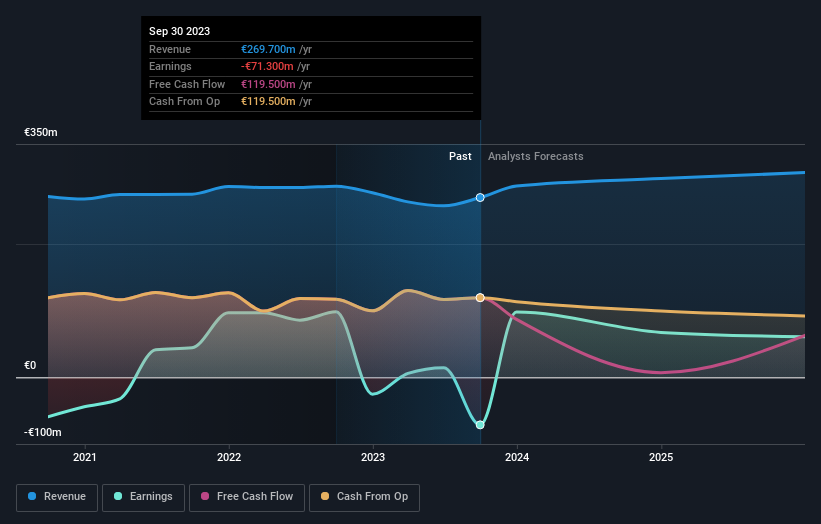The image size is (821, 524).
Task: Click the -€71.300m earnings value
Action: pyautogui.click(x=267, y=66)
